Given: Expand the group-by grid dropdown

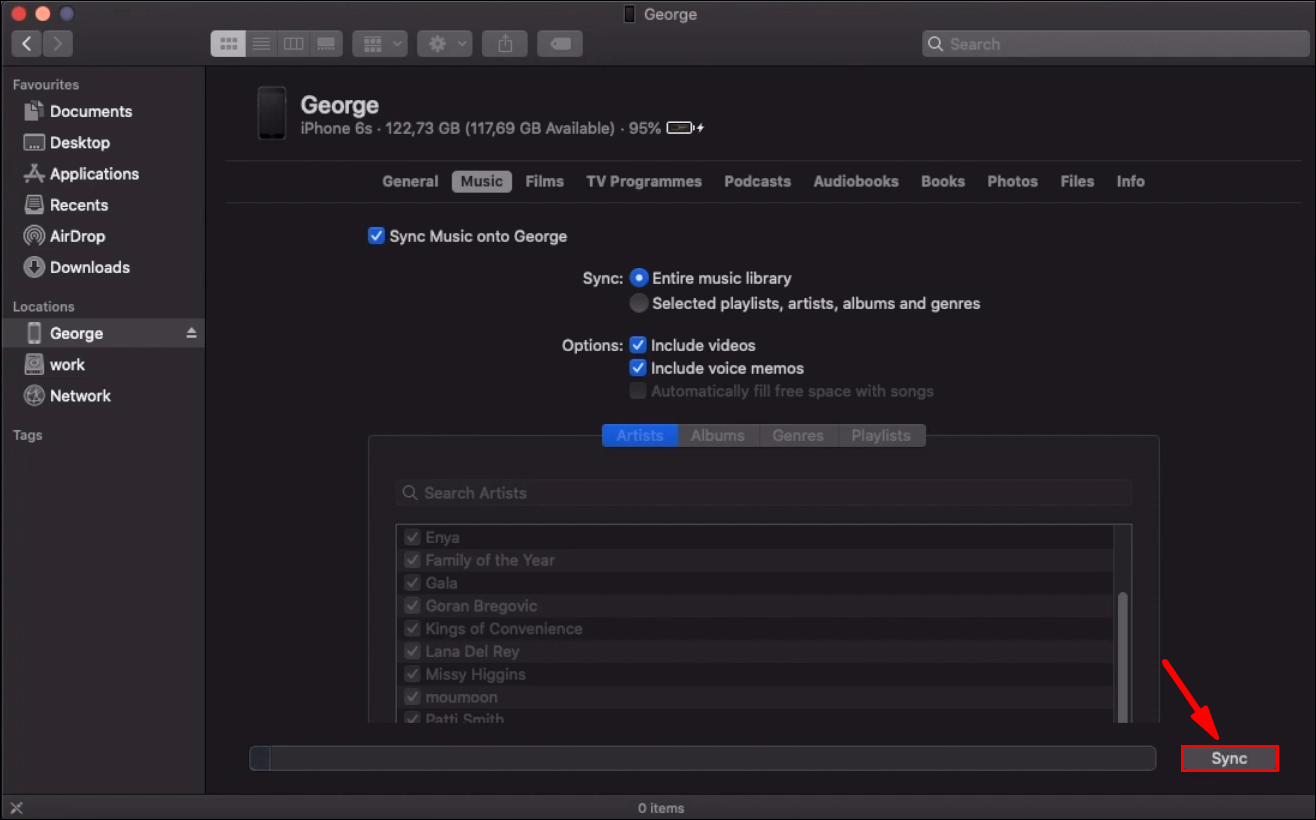Looking at the screenshot, I should tap(380, 44).
